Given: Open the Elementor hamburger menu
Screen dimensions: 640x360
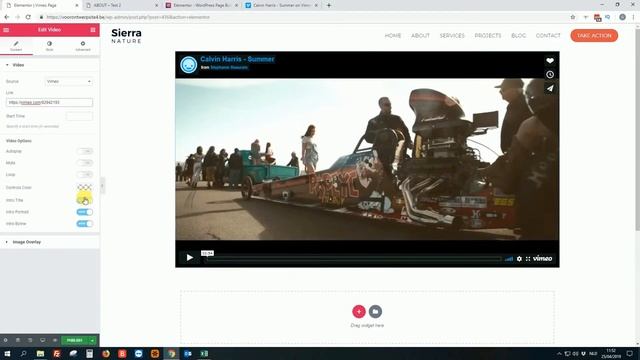Looking at the screenshot, I should coord(6,30).
